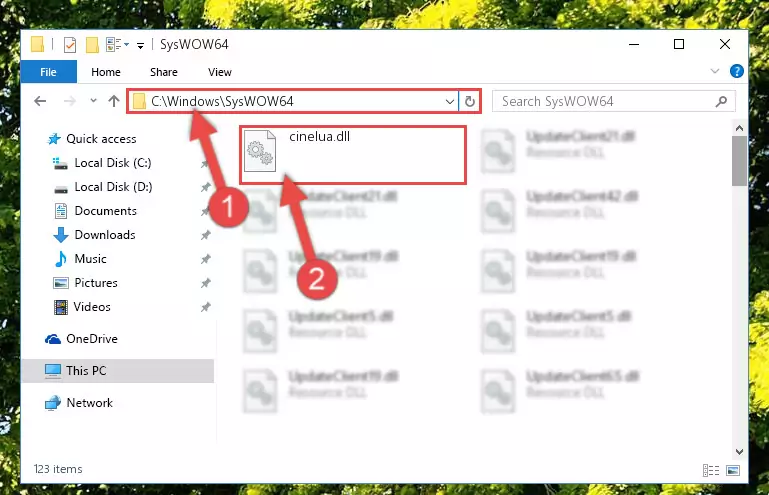This screenshot has width=769, height=495.
Task: Expand the ribbon with the chevron
Action: (715, 72)
